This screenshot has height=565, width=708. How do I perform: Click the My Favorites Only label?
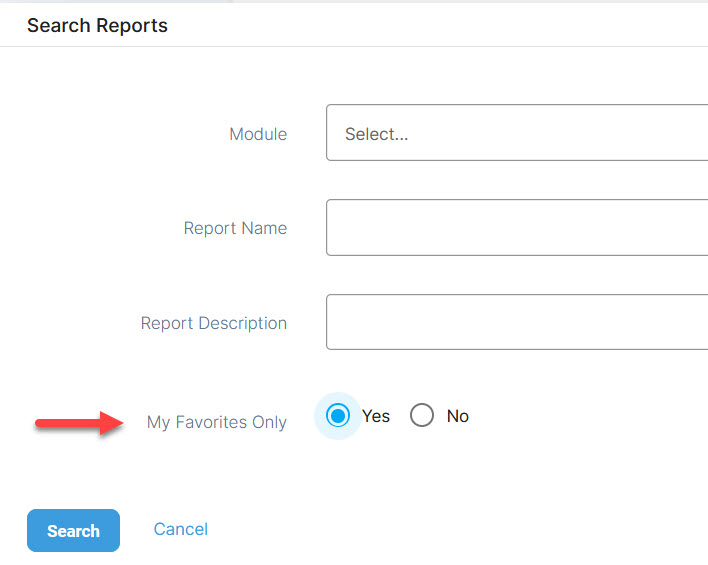coord(217,422)
